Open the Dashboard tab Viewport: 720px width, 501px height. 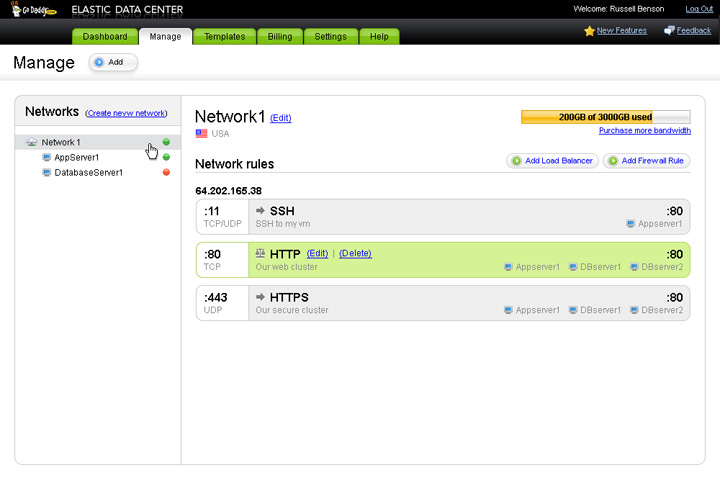click(x=105, y=37)
